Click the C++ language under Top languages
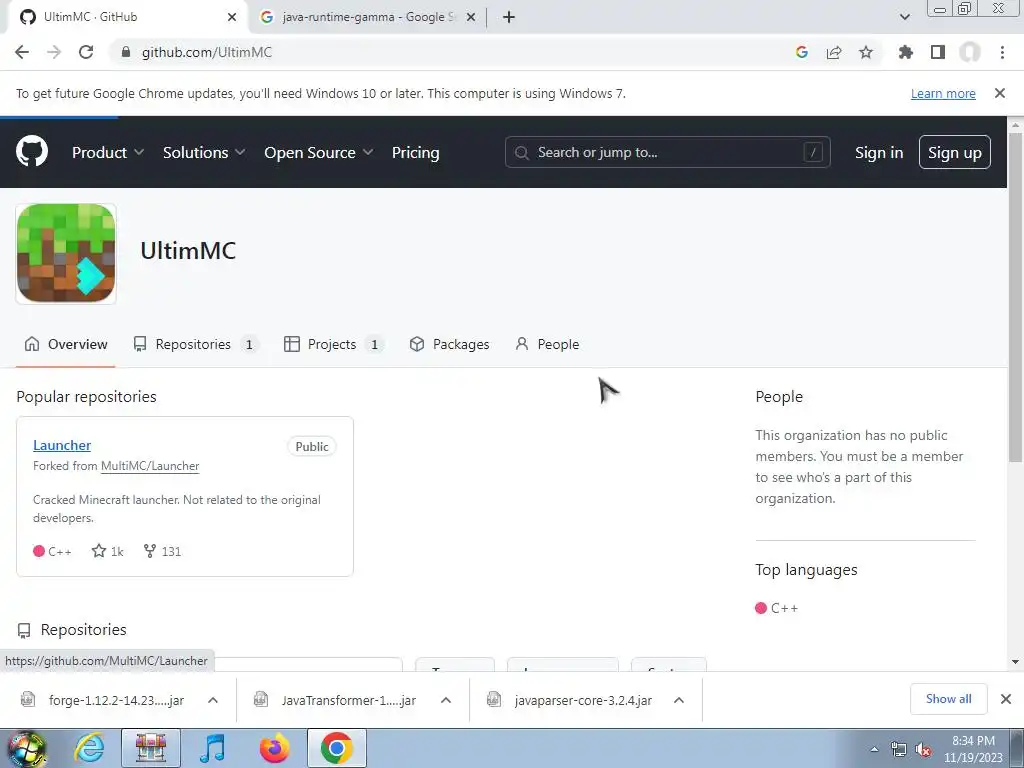The height and width of the screenshot is (768, 1024). point(776,608)
